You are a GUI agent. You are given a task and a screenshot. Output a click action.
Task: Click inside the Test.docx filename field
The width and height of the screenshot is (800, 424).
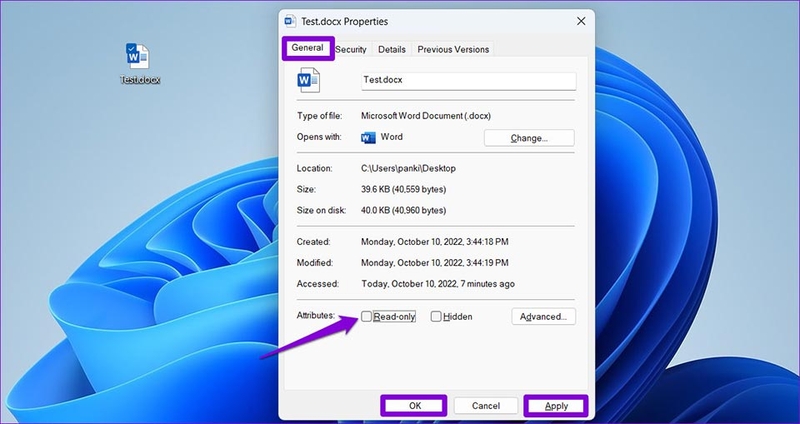(469, 81)
